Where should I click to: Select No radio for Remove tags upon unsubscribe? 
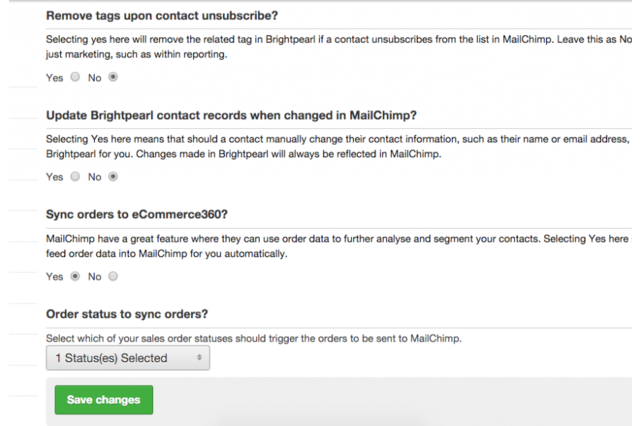pyautogui.click(x=112, y=77)
